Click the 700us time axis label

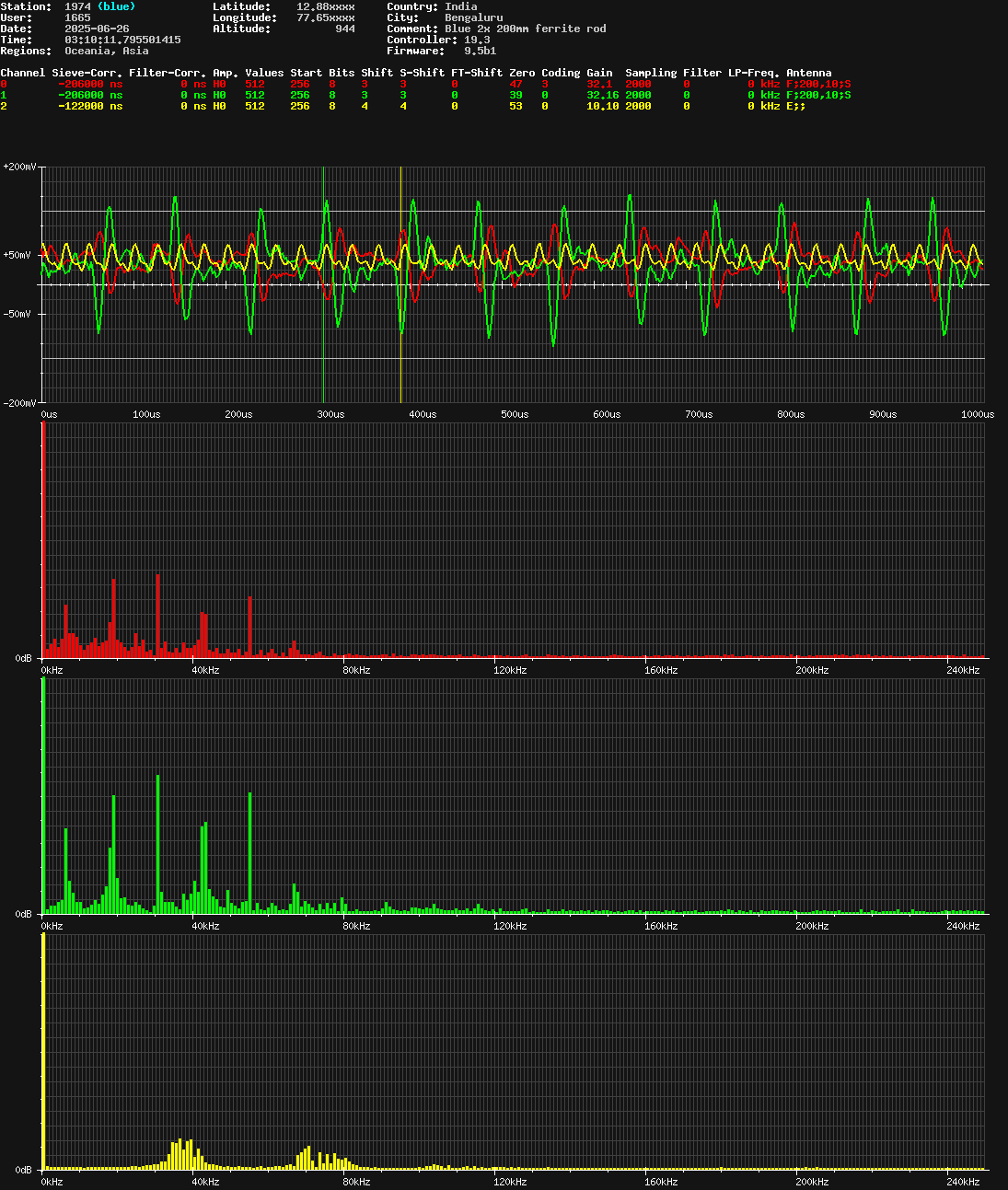(699, 414)
